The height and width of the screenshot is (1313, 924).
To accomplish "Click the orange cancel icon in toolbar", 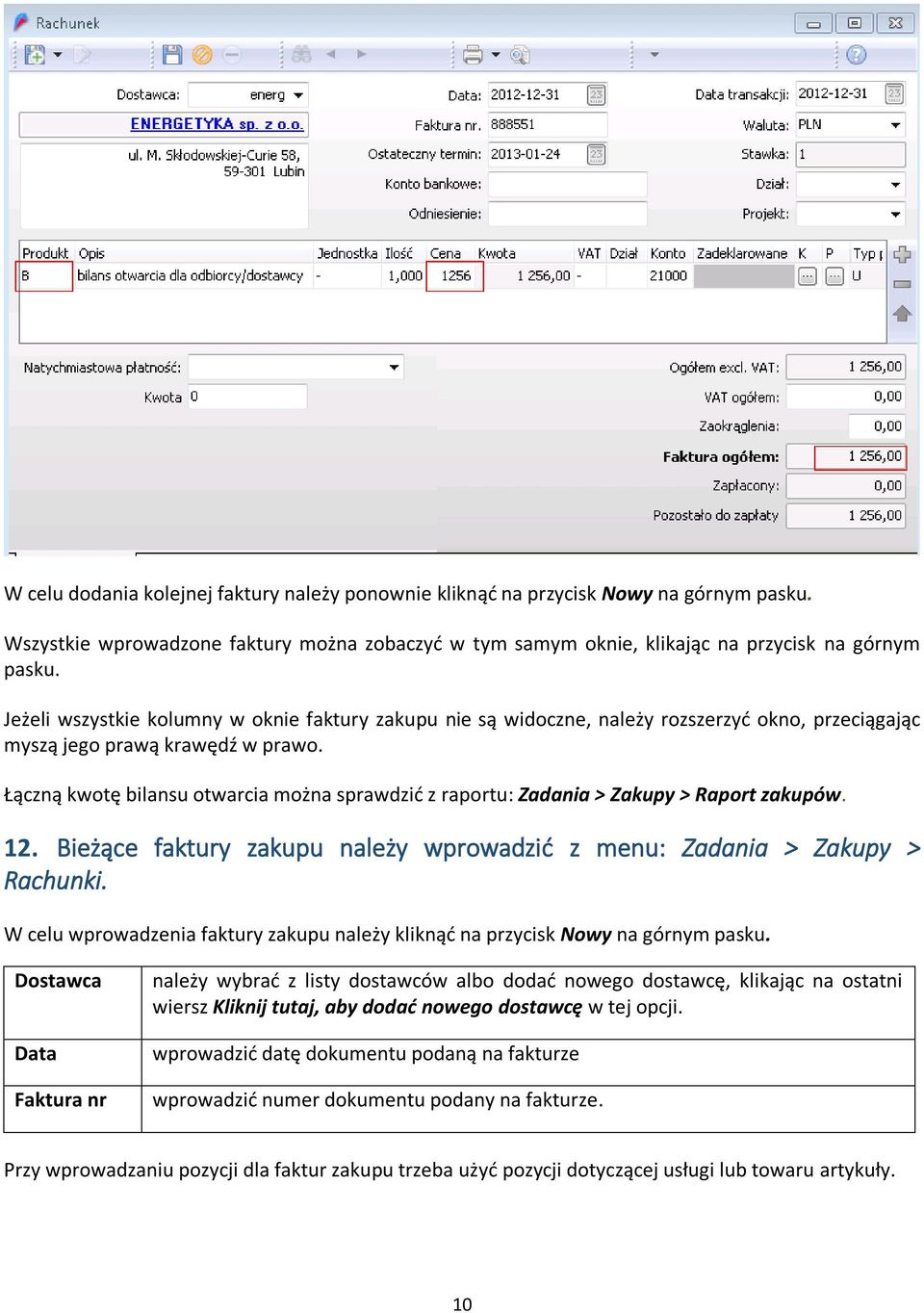I will (x=202, y=55).
